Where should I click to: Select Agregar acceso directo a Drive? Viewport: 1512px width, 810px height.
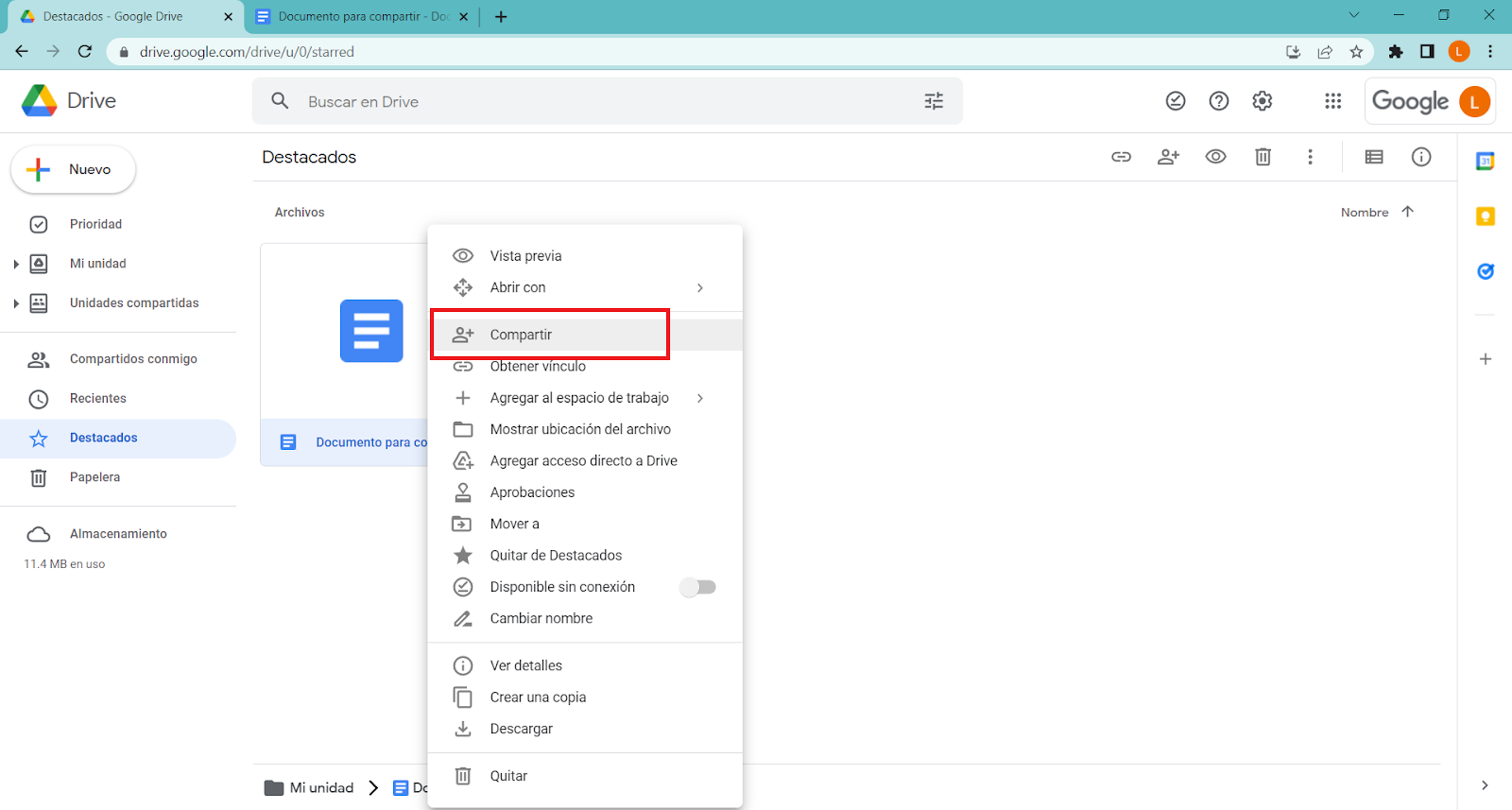coord(585,461)
